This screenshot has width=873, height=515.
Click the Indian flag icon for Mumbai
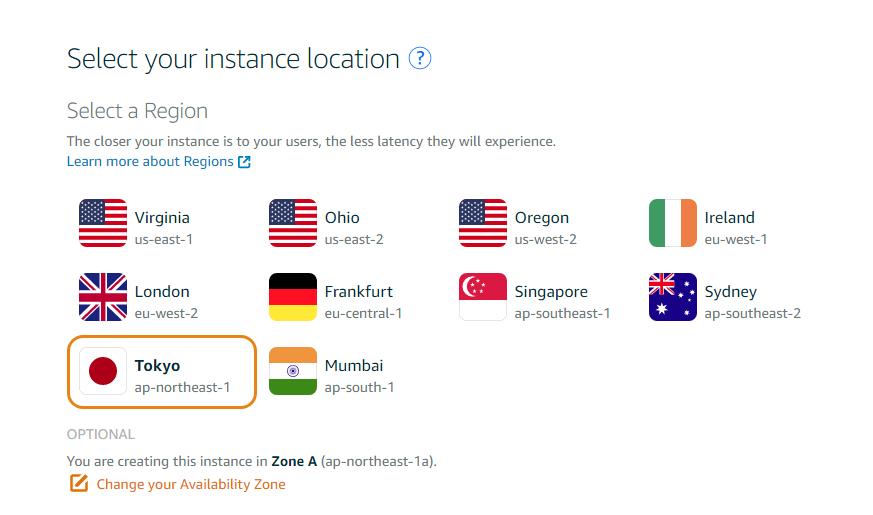(x=293, y=371)
